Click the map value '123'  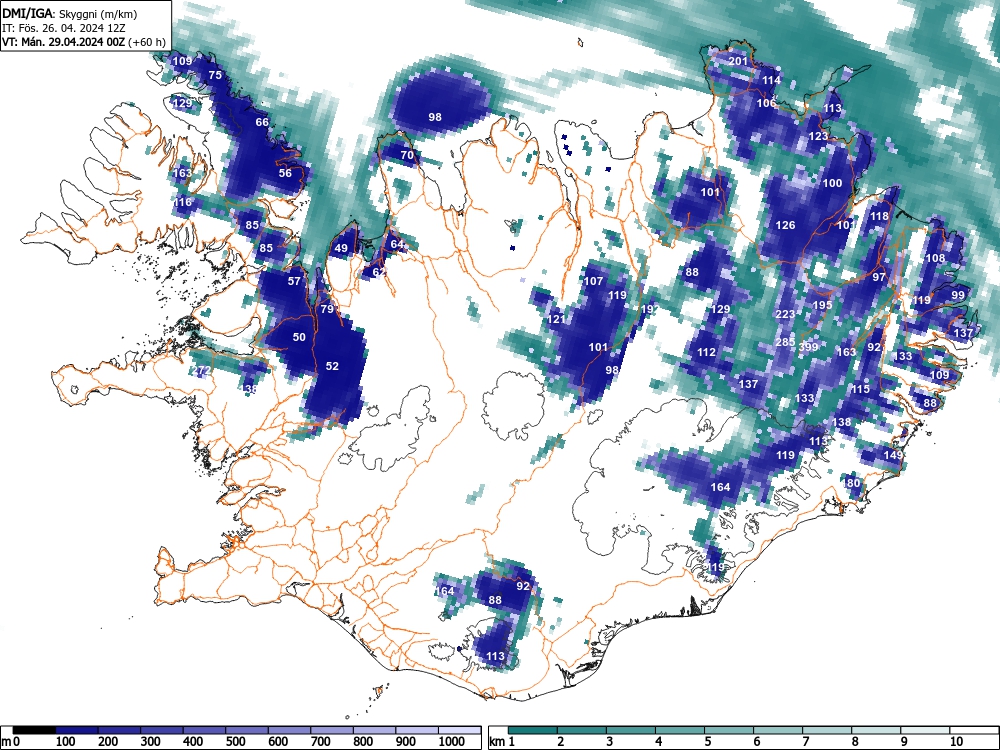[x=818, y=136]
